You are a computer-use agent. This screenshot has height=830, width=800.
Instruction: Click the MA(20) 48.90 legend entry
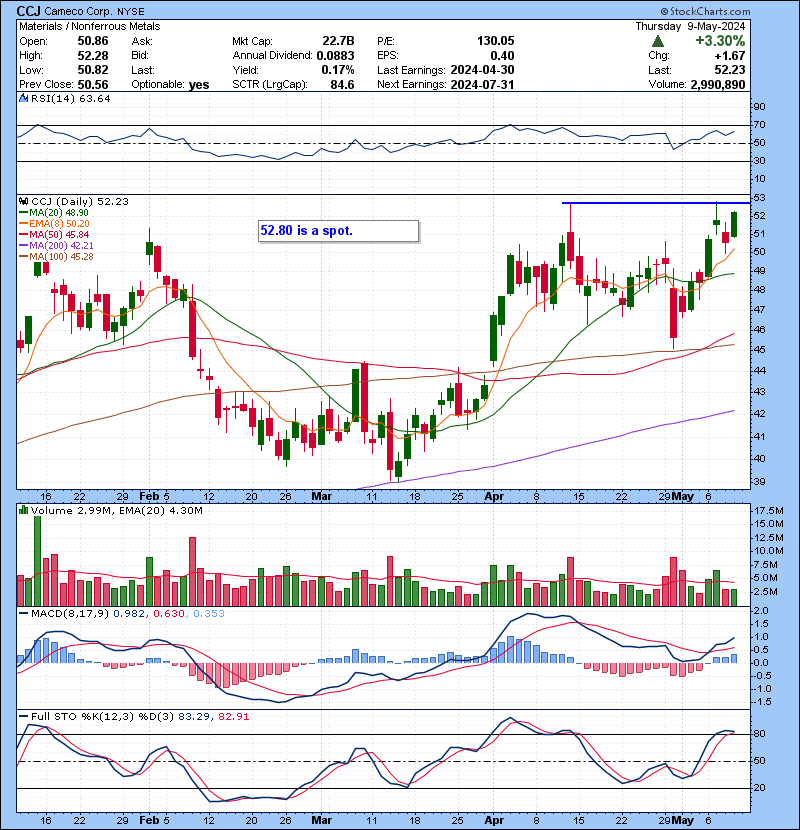(54, 212)
